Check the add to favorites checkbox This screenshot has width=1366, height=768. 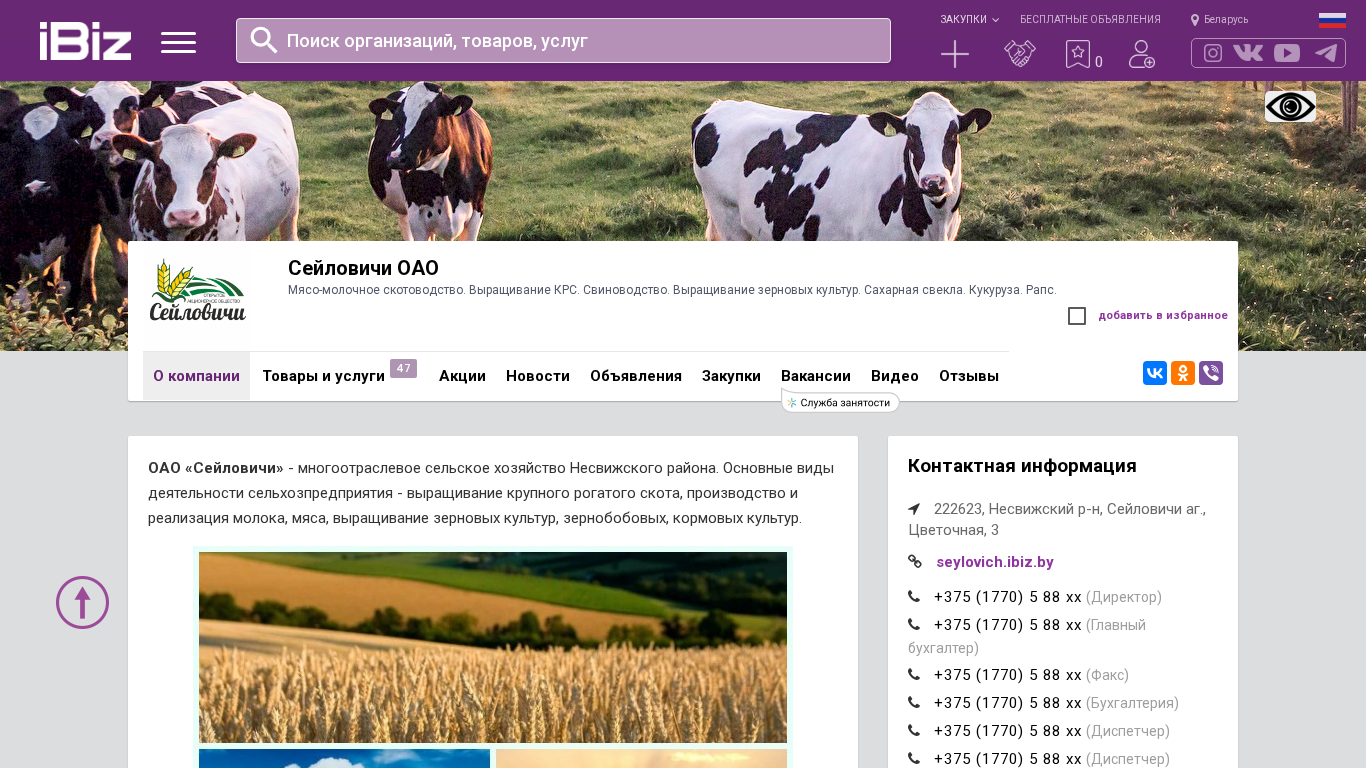1077,316
